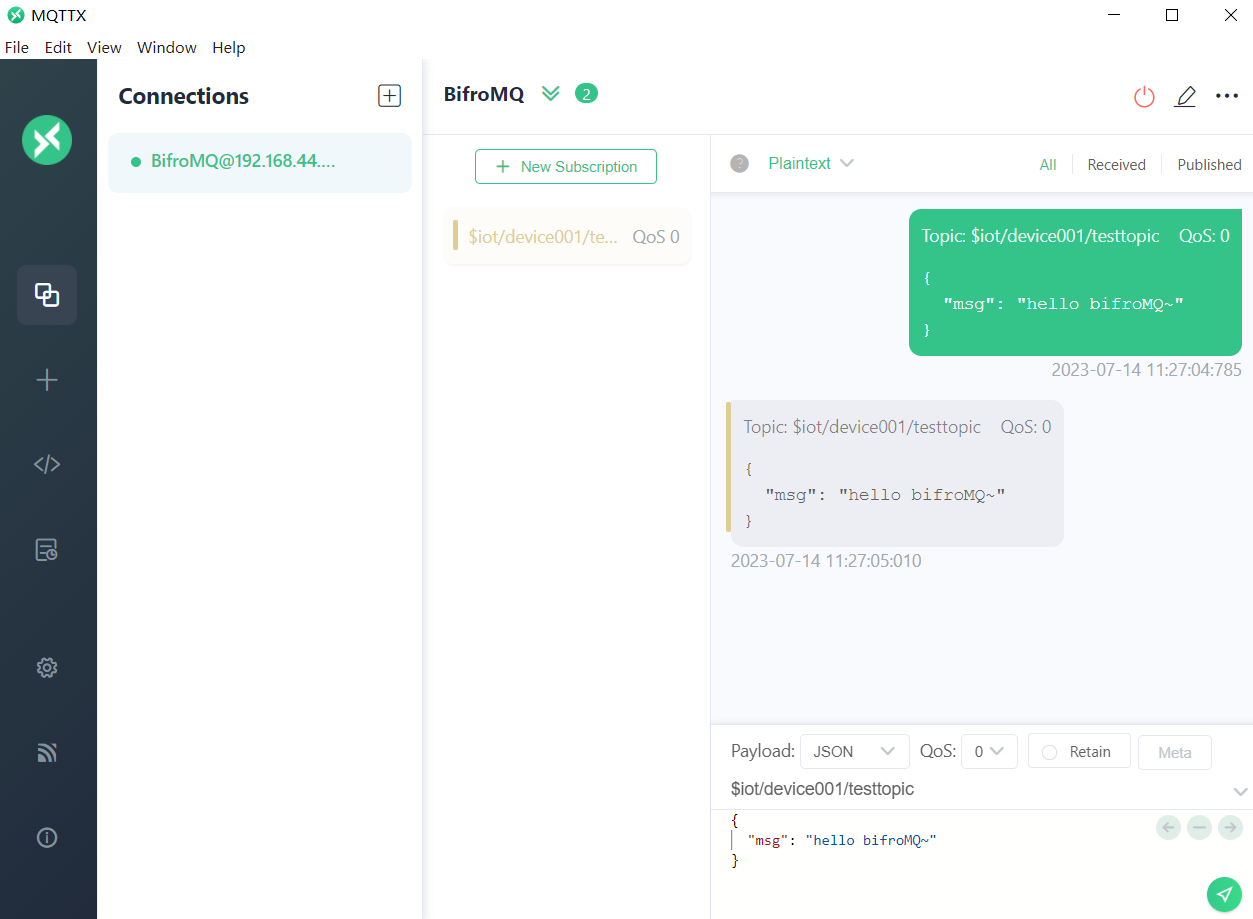Viewport: 1253px width, 919px height.
Task: Open the File menu
Action: (17, 47)
